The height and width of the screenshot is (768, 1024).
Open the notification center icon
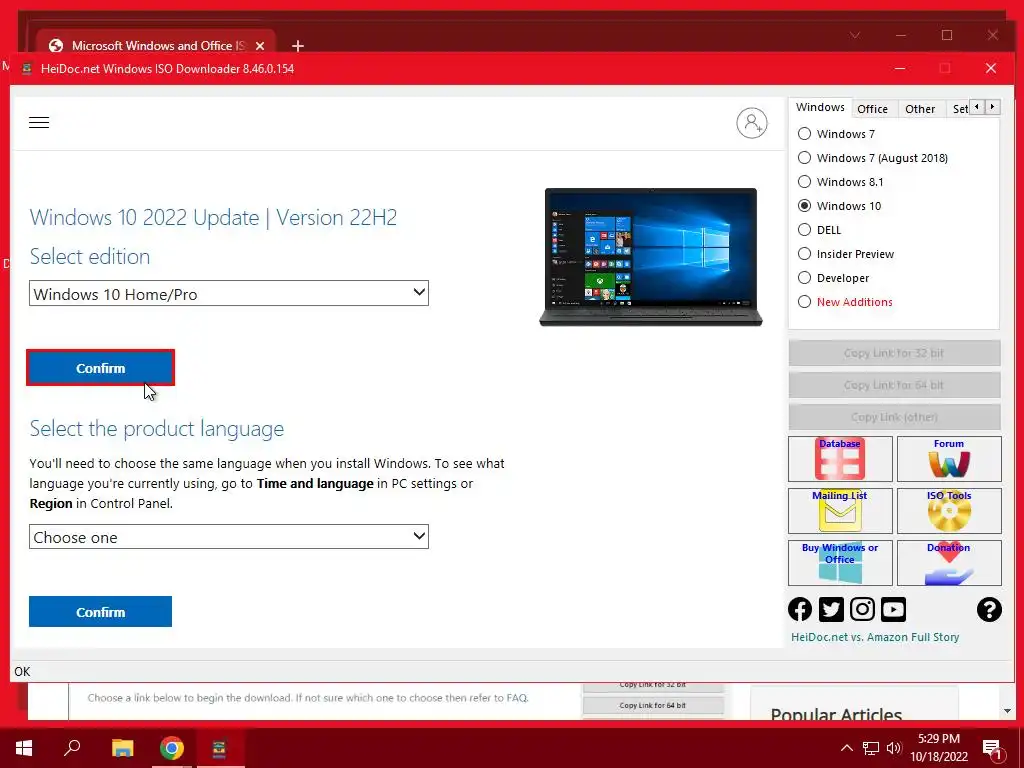pyautogui.click(x=992, y=748)
